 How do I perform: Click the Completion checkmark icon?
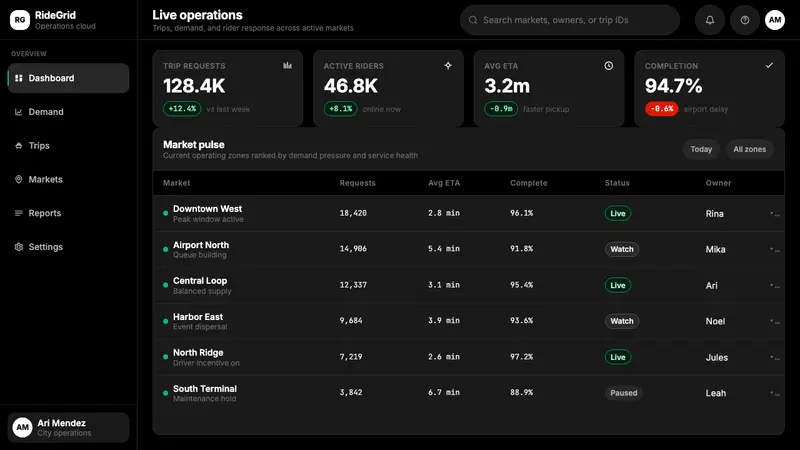[769, 65]
